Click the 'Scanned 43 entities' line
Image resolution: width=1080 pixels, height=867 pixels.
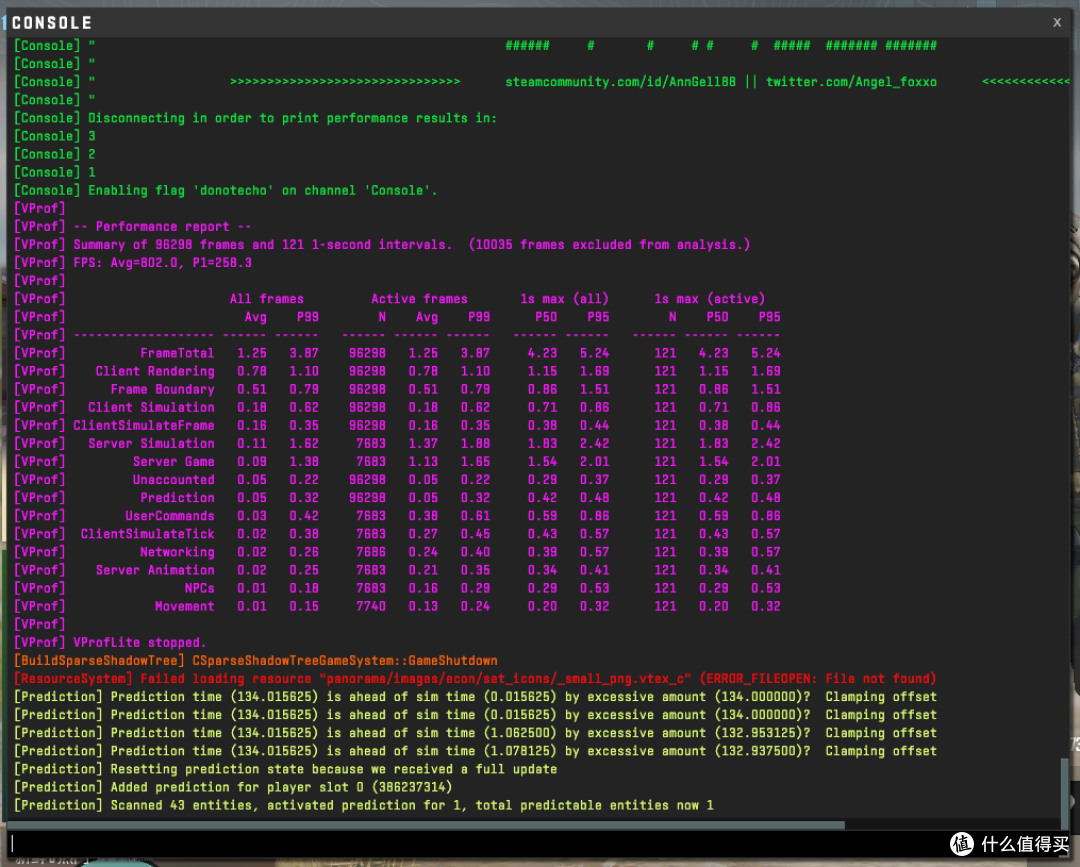pyautogui.click(x=364, y=805)
